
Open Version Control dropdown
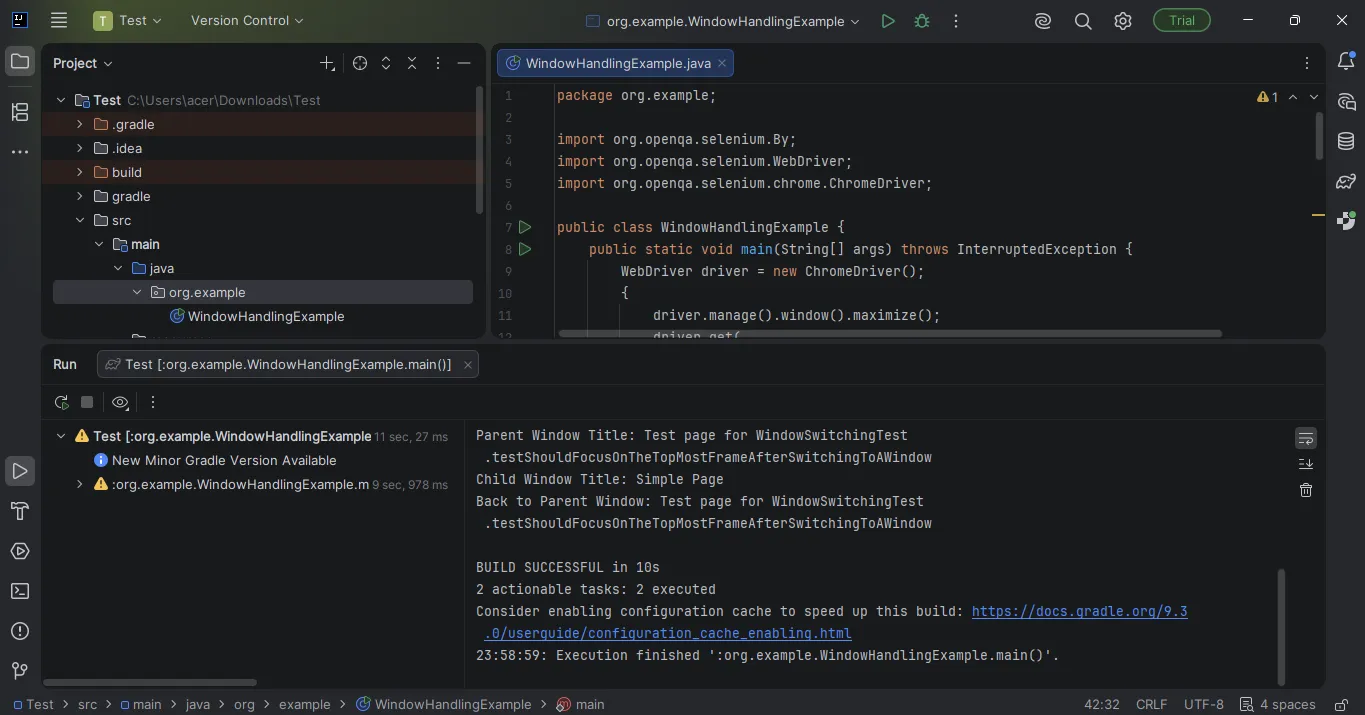(x=247, y=21)
